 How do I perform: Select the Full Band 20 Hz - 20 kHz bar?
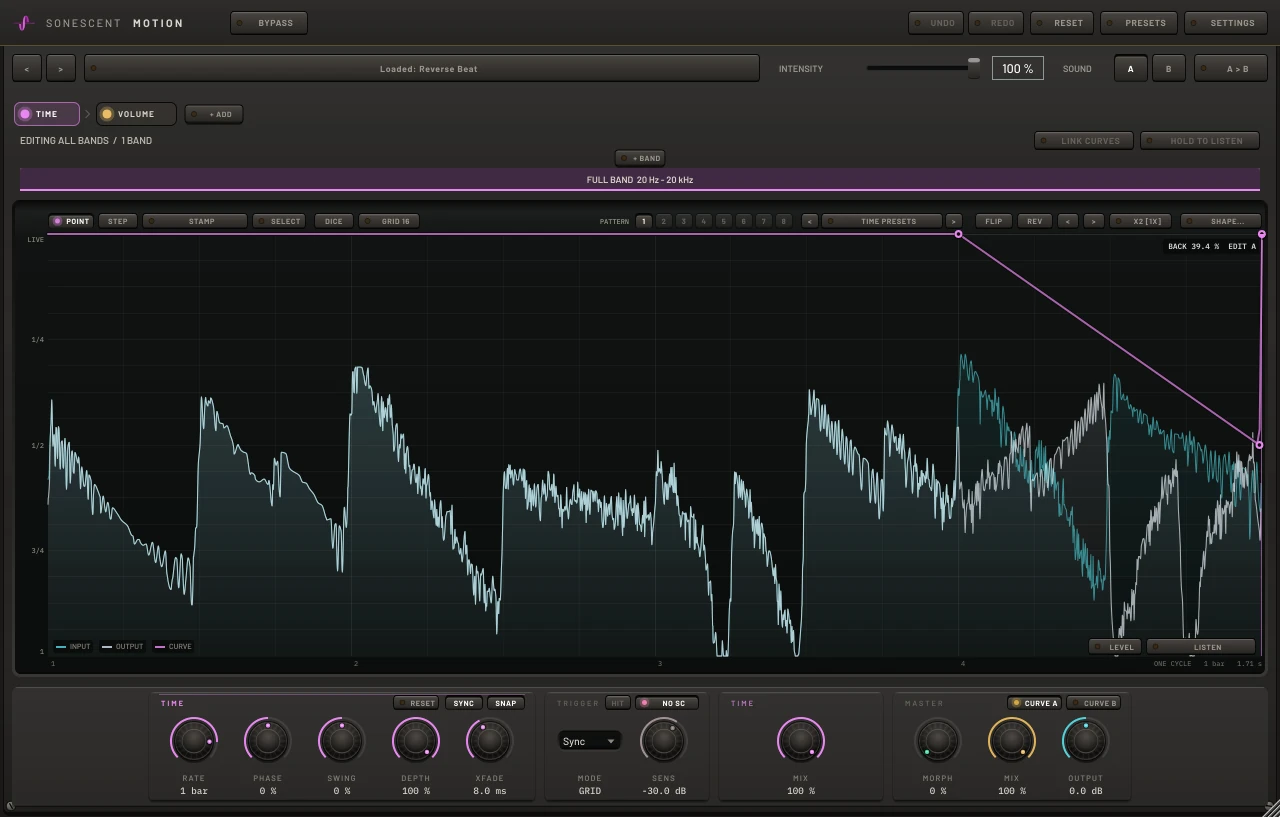pos(640,180)
